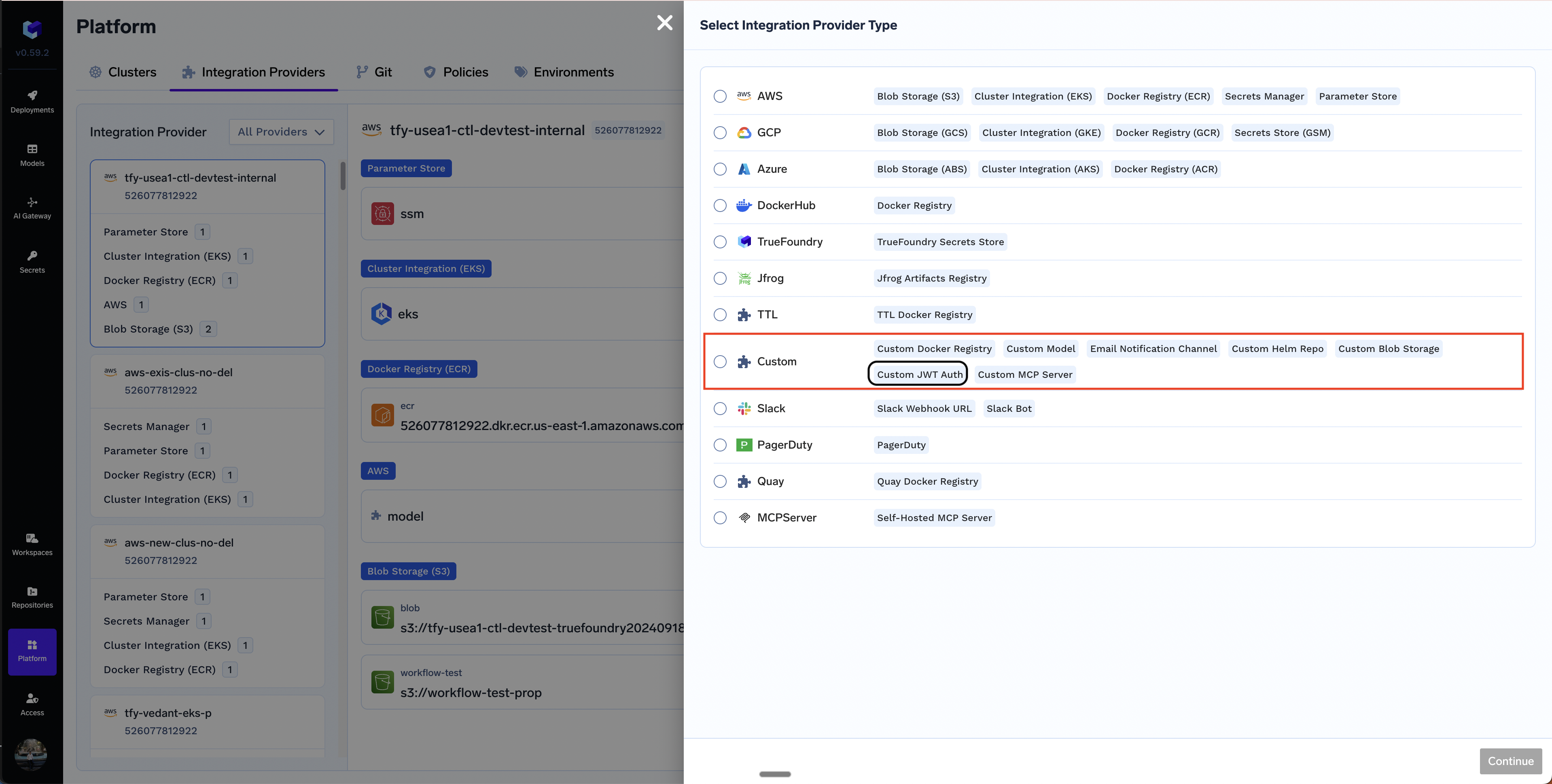
Task: Select the aws-new-clus-no-del provider card
Action: [x=207, y=606]
